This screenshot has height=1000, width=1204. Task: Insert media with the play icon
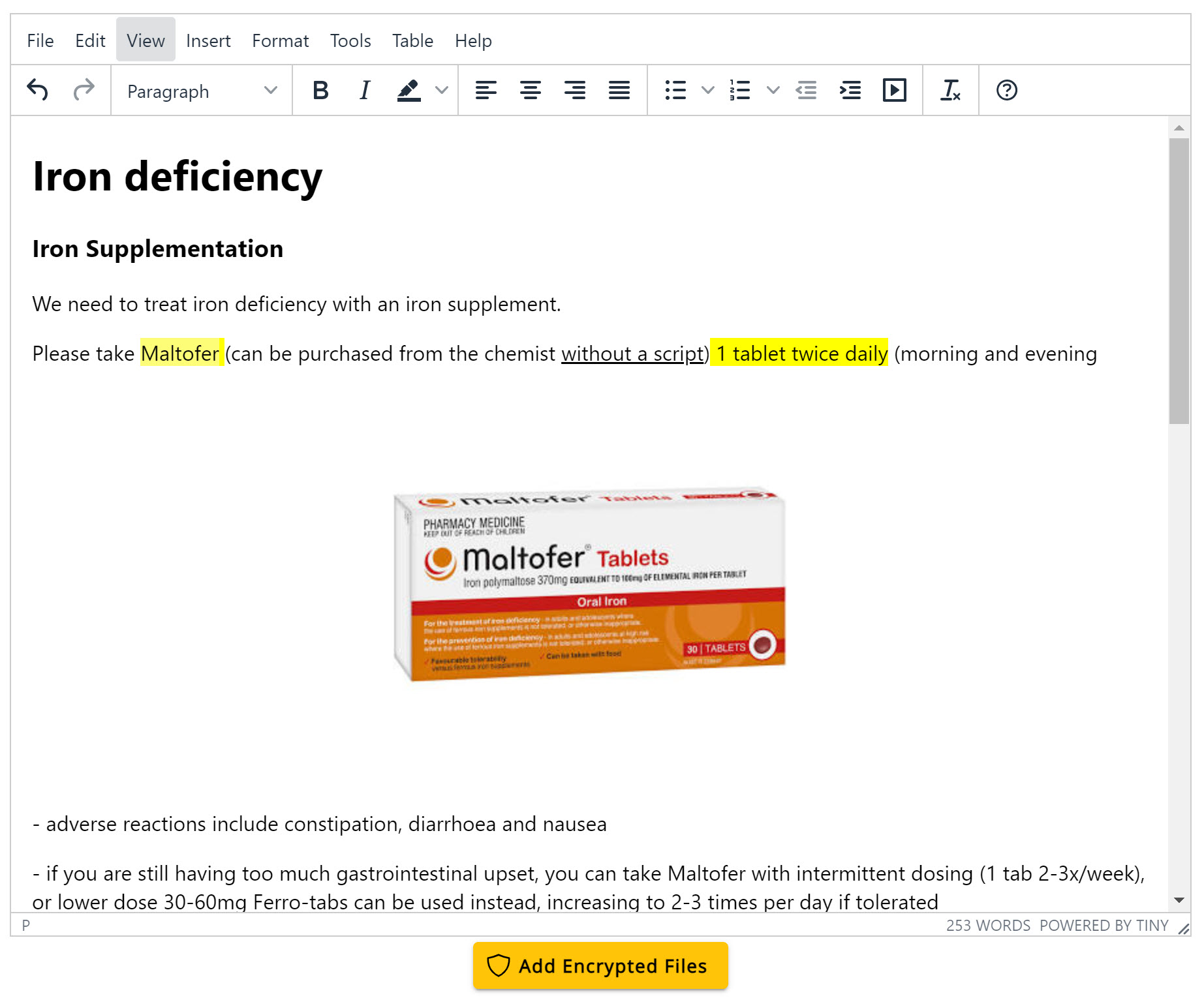point(895,90)
